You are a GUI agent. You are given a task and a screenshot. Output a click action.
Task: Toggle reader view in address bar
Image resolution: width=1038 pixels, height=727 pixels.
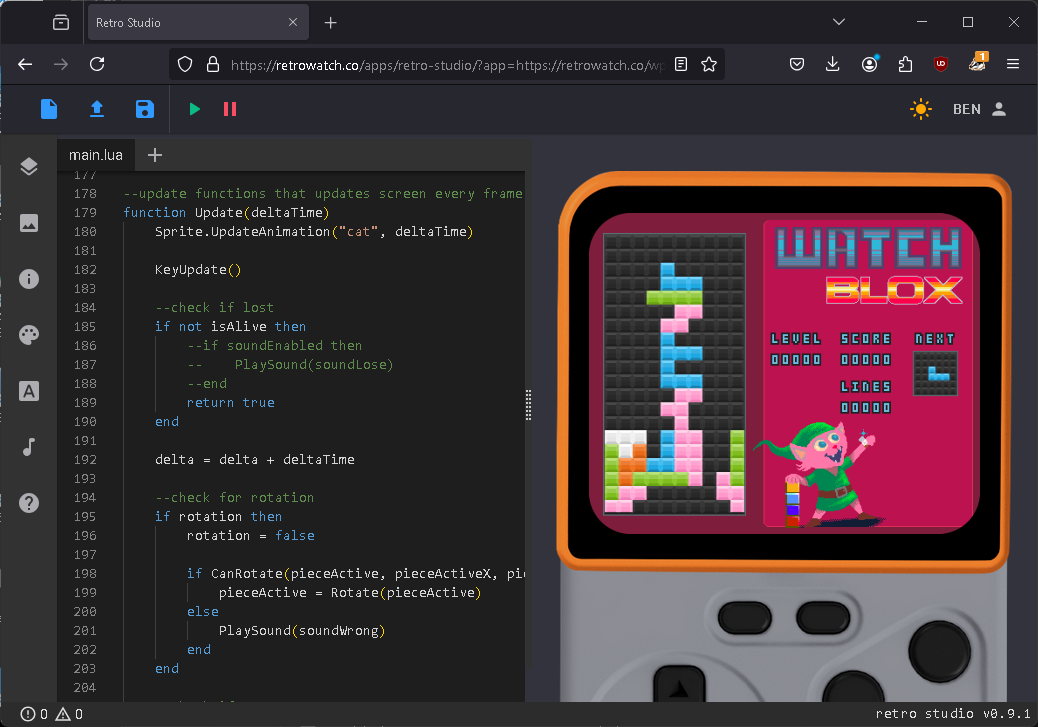click(681, 64)
